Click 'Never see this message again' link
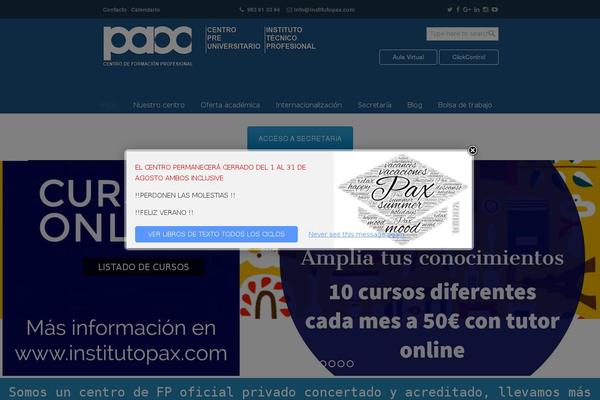This screenshot has height=400, width=600. pos(356,234)
